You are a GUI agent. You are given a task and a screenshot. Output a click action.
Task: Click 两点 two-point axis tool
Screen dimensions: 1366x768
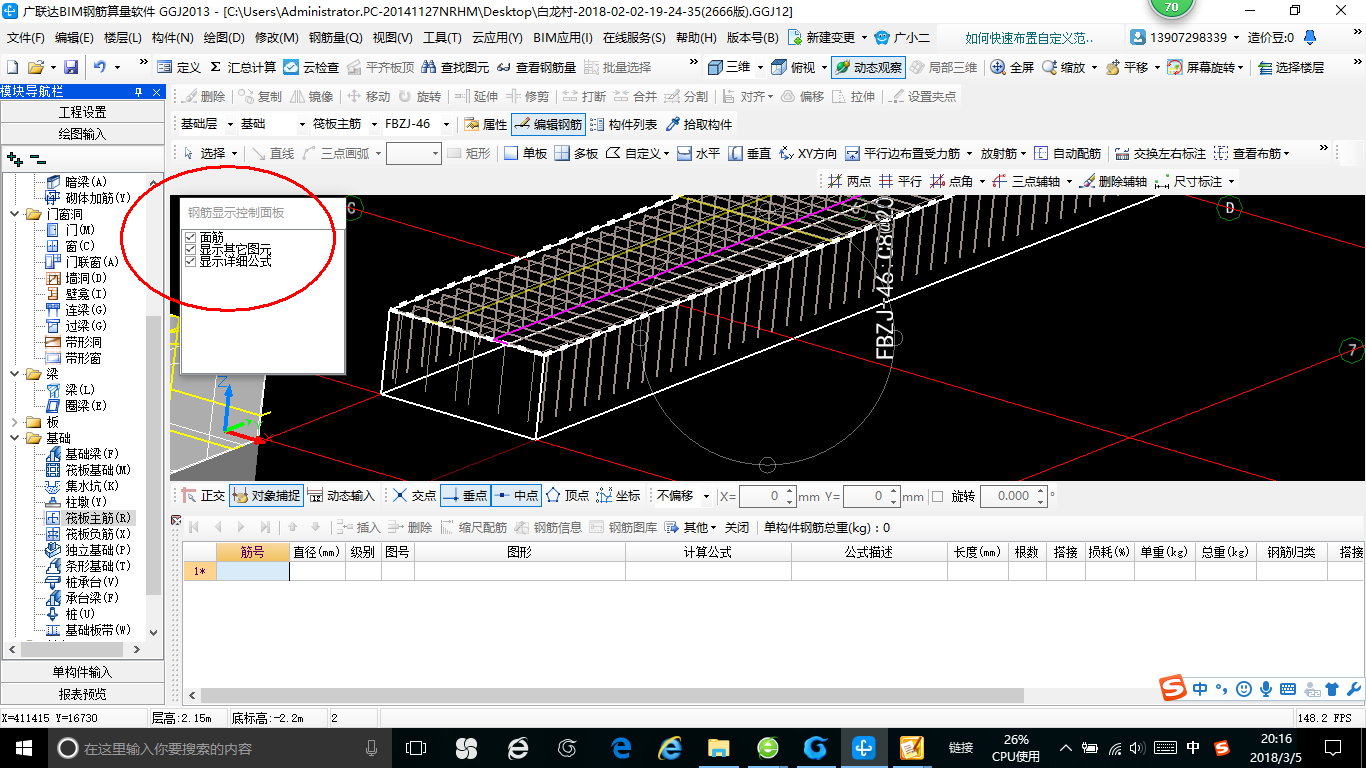[x=849, y=181]
